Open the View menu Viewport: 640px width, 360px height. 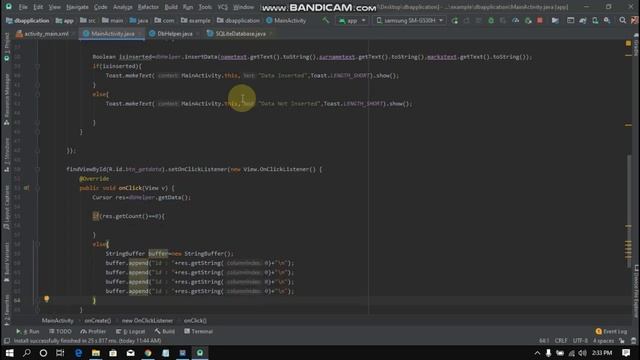[x=54, y=7]
